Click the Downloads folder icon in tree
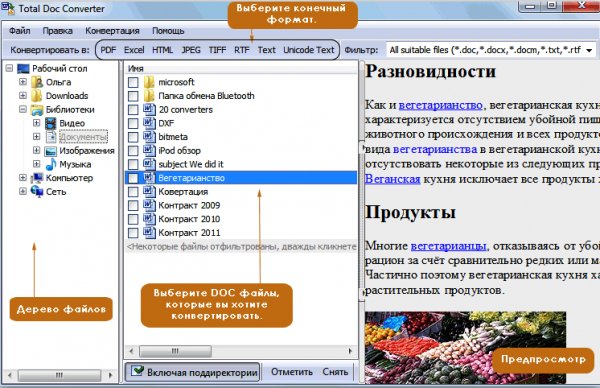Viewport: 600px width, 388px height. pyautogui.click(x=37, y=96)
